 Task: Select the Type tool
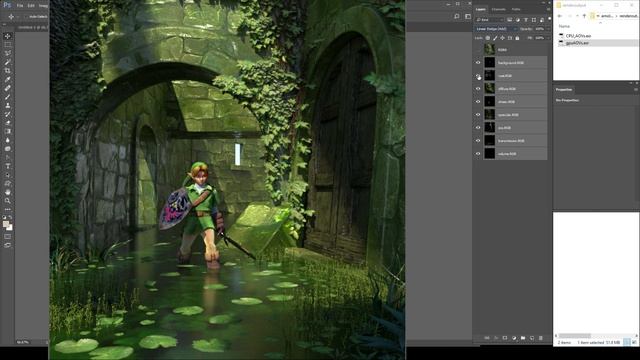pos(7,166)
